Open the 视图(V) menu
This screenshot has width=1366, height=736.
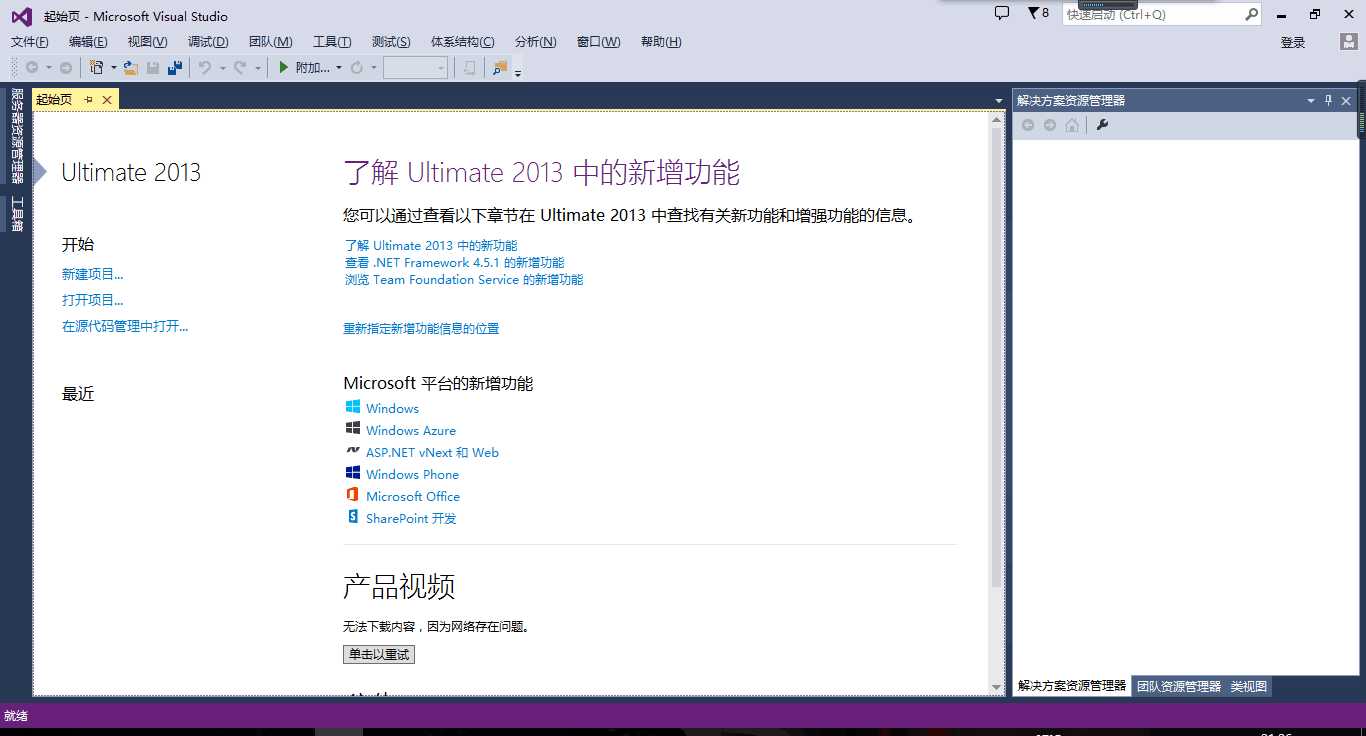coord(148,42)
